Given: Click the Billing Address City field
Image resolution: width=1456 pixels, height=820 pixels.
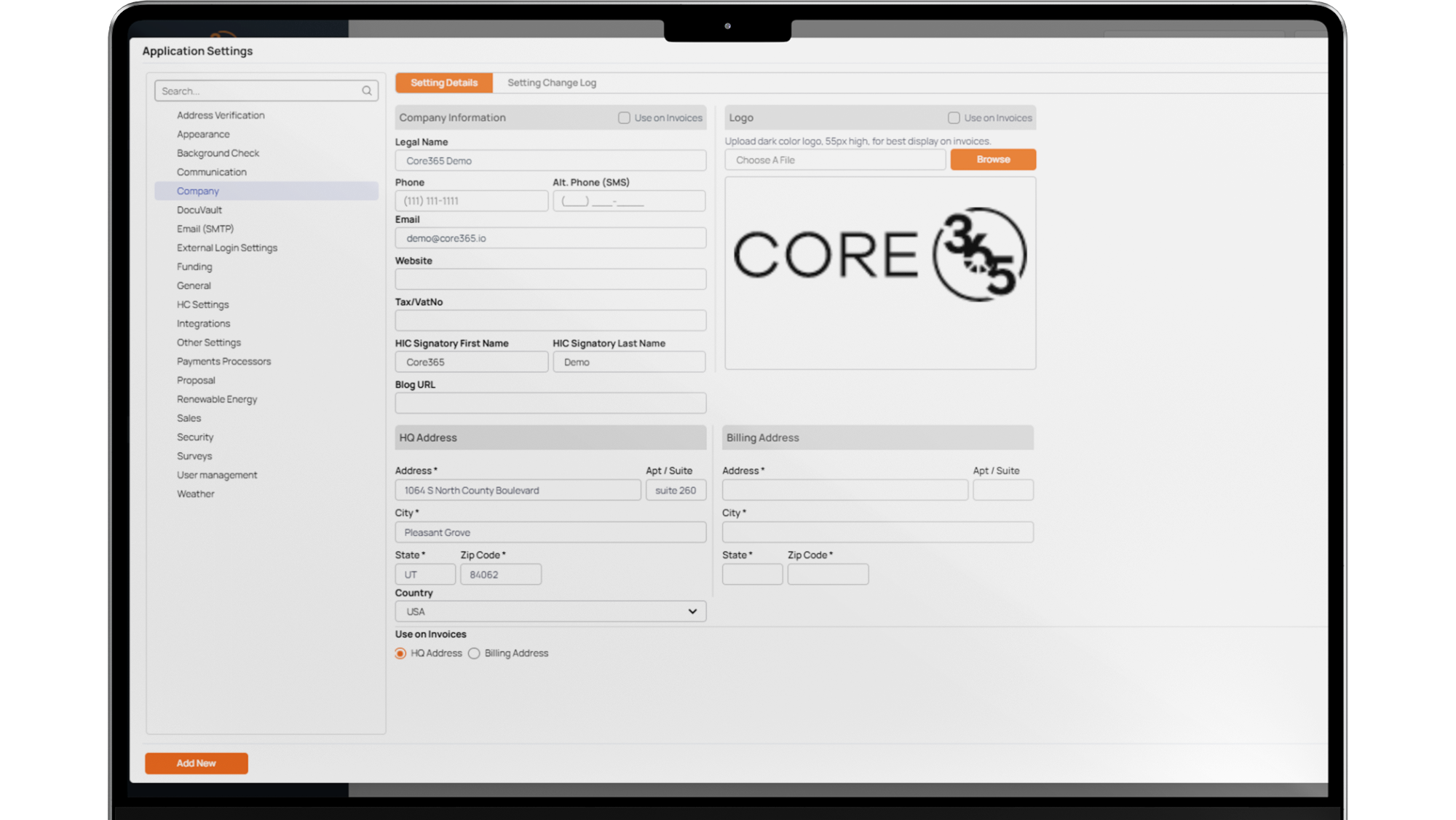Looking at the screenshot, I should (x=877, y=532).
